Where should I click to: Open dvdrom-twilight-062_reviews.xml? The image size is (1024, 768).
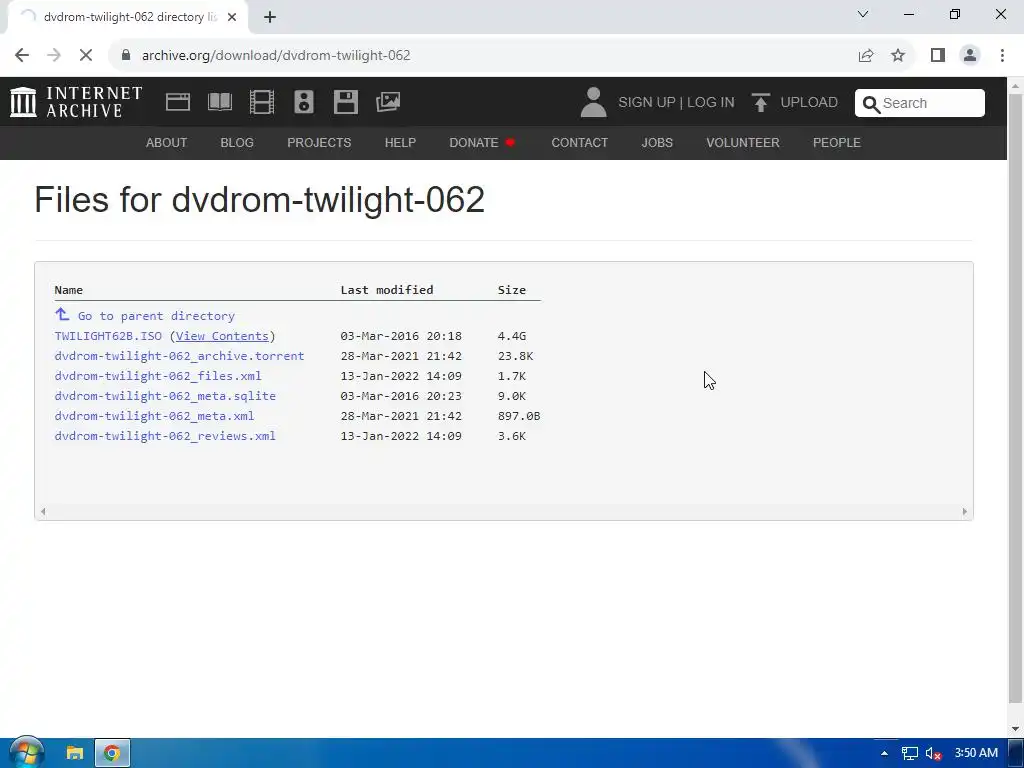(x=165, y=436)
